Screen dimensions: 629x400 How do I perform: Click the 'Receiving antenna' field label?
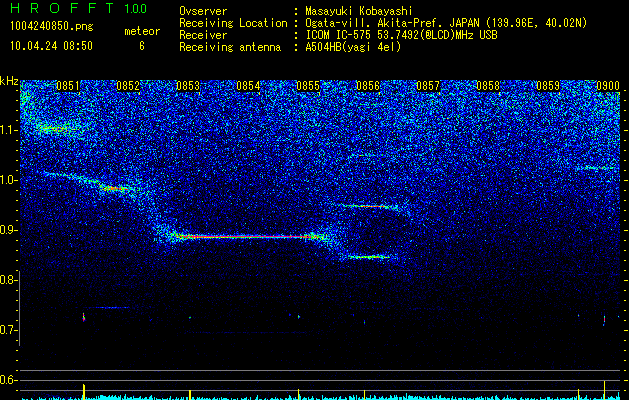(x=230, y=47)
